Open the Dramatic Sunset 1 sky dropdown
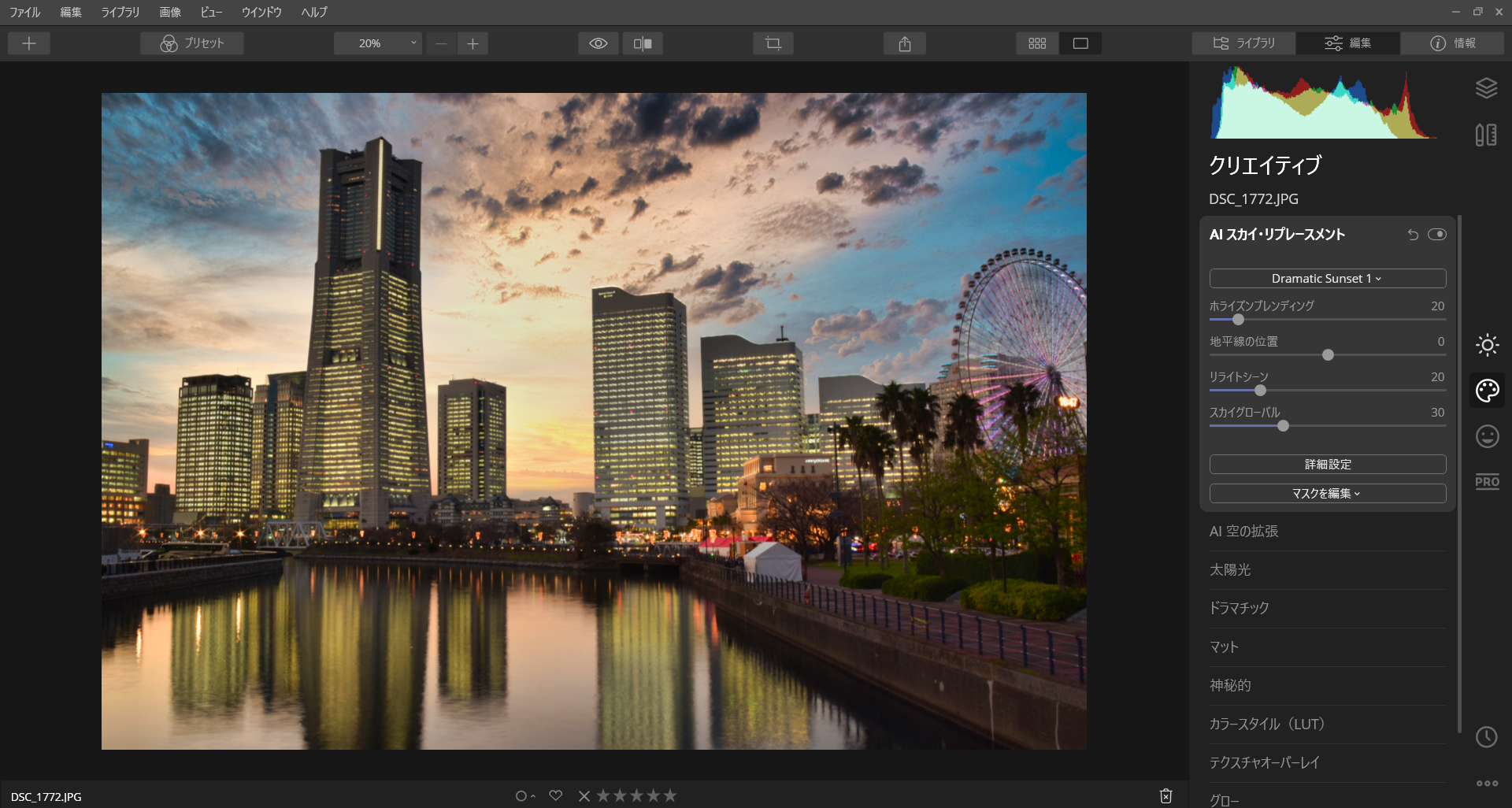 pyautogui.click(x=1327, y=279)
